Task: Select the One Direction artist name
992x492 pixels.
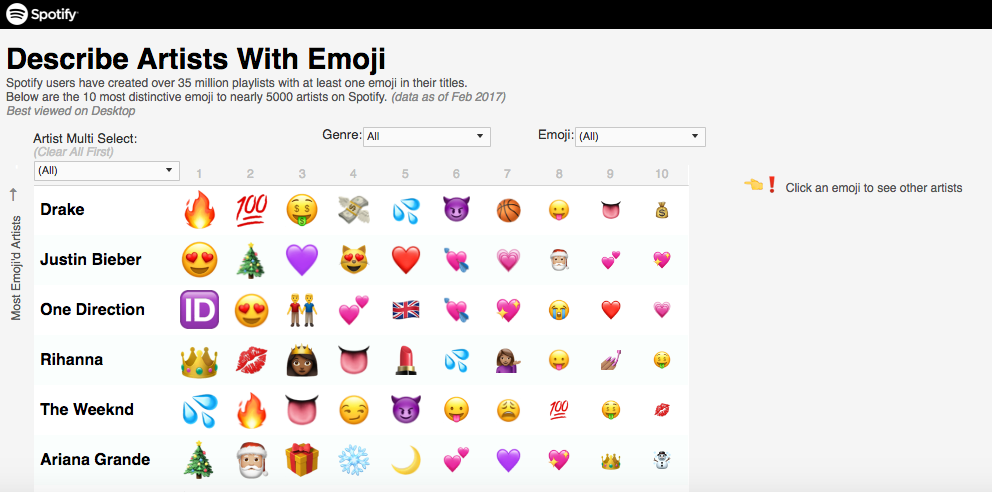Action: click(92, 309)
